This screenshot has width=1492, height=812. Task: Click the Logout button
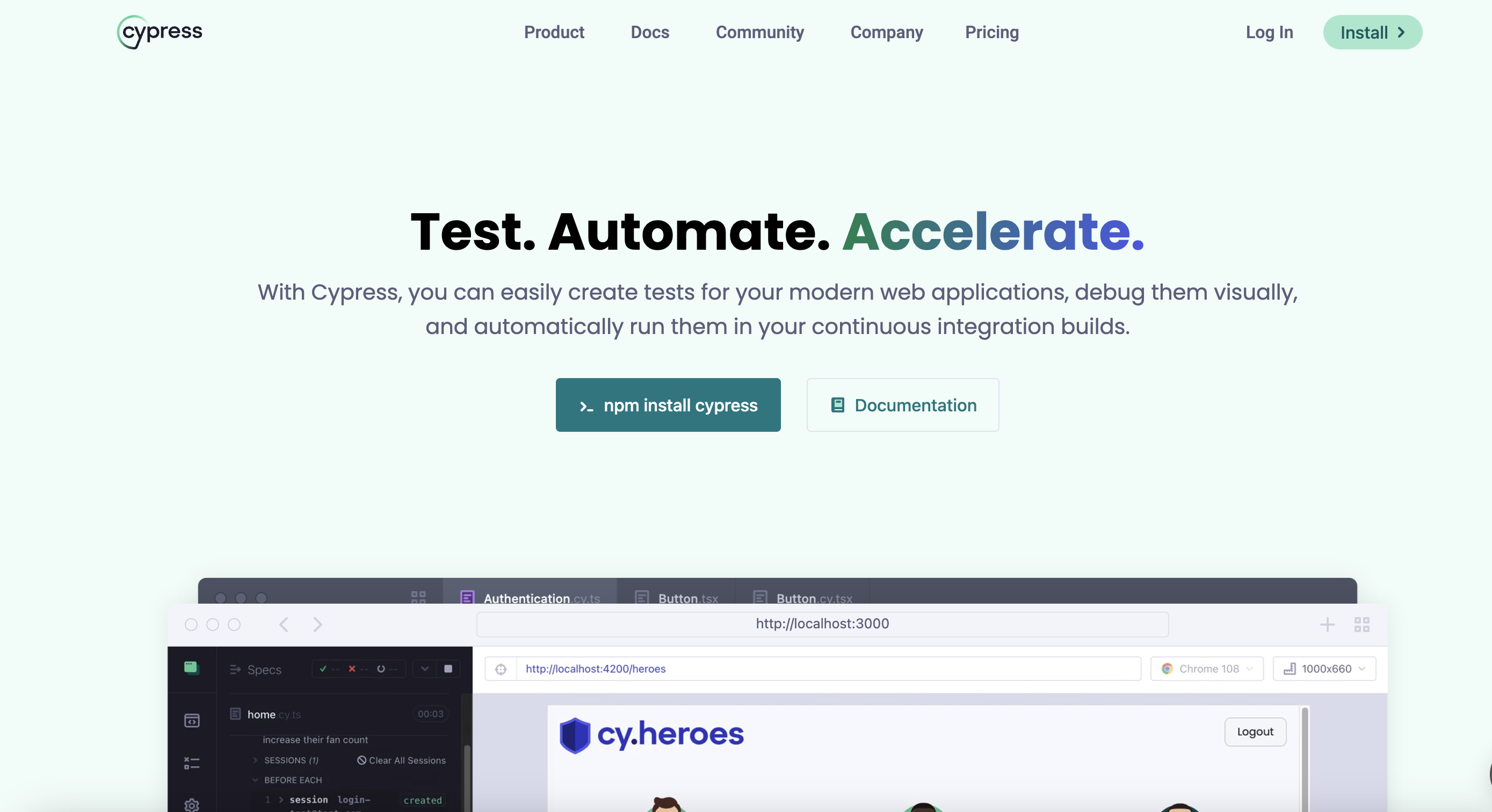click(1255, 731)
